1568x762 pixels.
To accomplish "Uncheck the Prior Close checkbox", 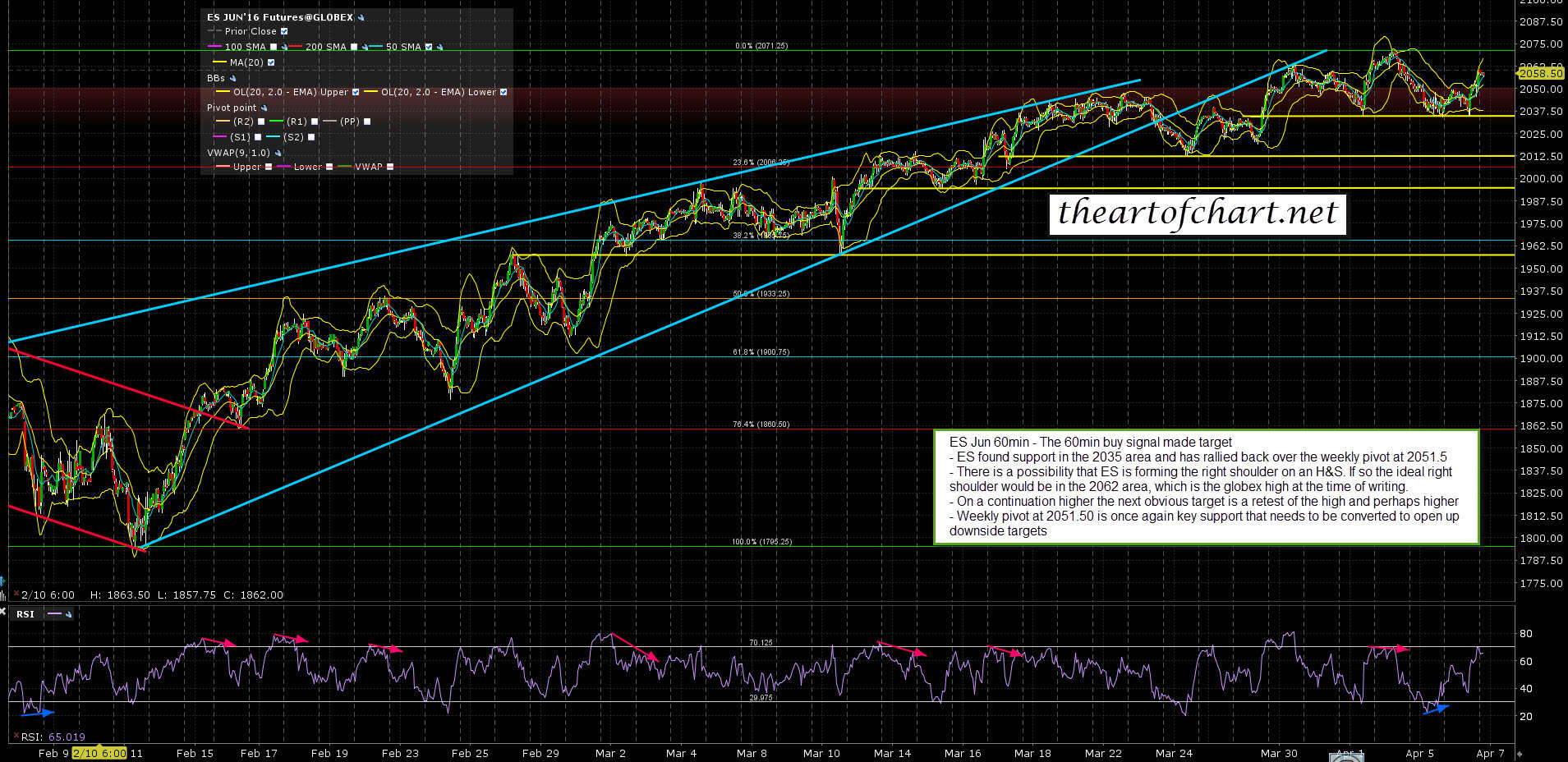I will pyautogui.click(x=284, y=31).
